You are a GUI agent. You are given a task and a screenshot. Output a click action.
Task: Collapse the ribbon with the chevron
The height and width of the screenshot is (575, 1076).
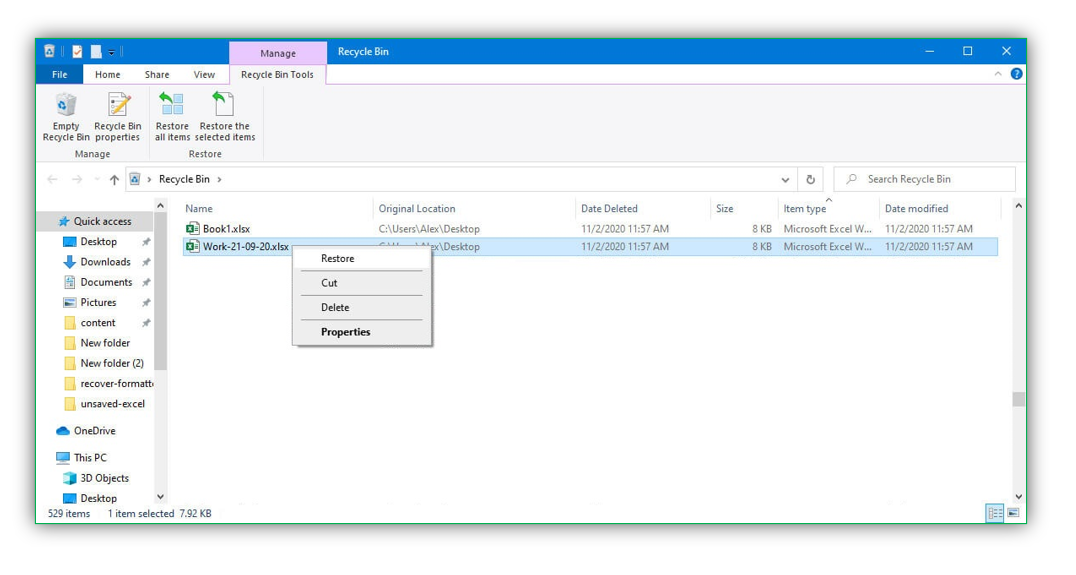tap(998, 74)
